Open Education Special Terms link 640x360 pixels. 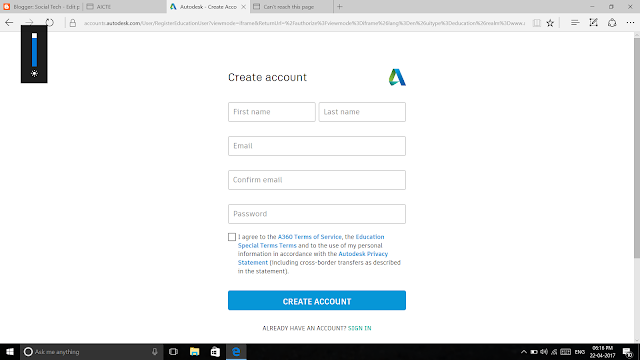tap(267, 245)
